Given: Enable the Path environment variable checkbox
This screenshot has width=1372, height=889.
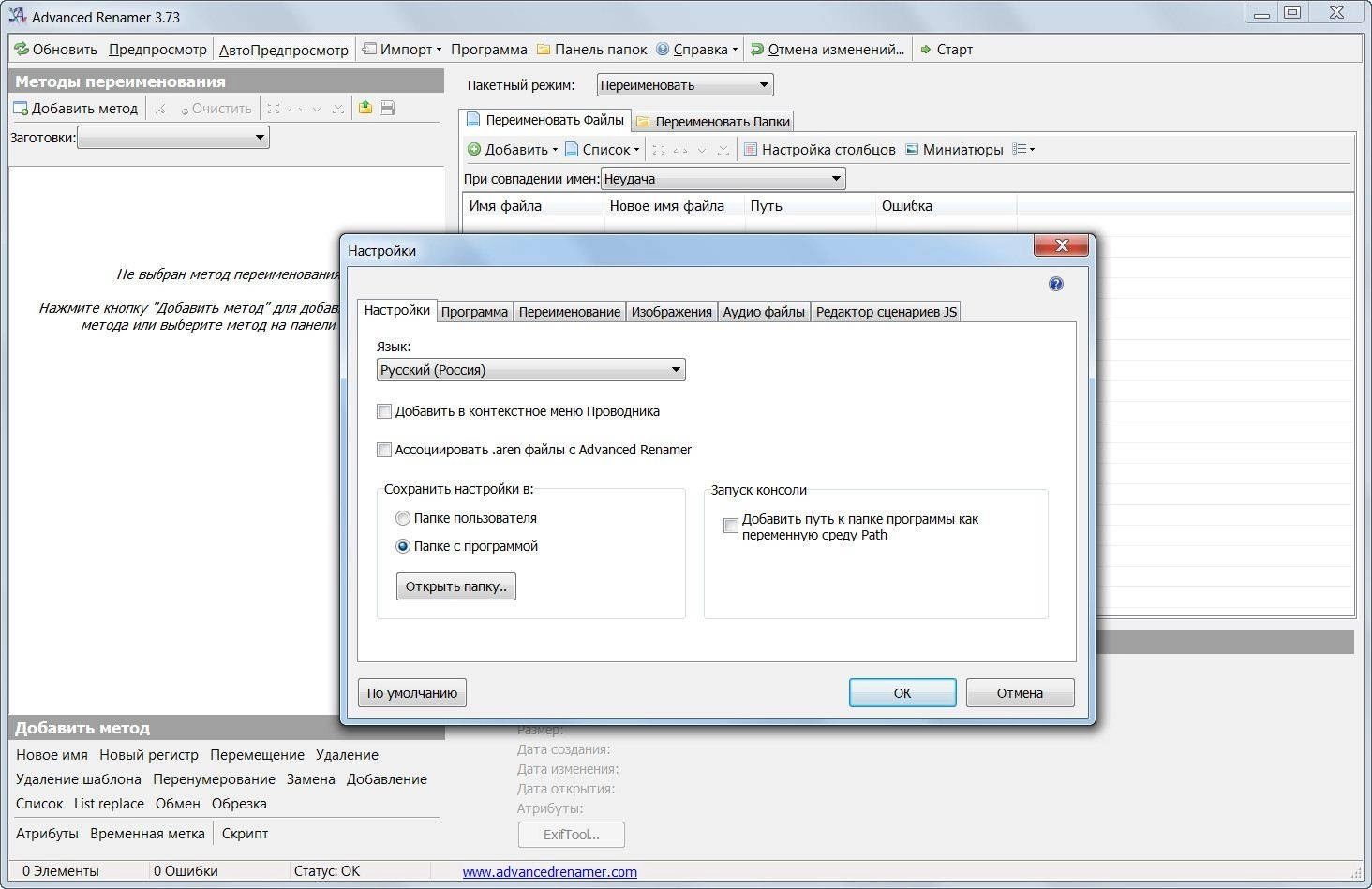Looking at the screenshot, I should point(731,526).
